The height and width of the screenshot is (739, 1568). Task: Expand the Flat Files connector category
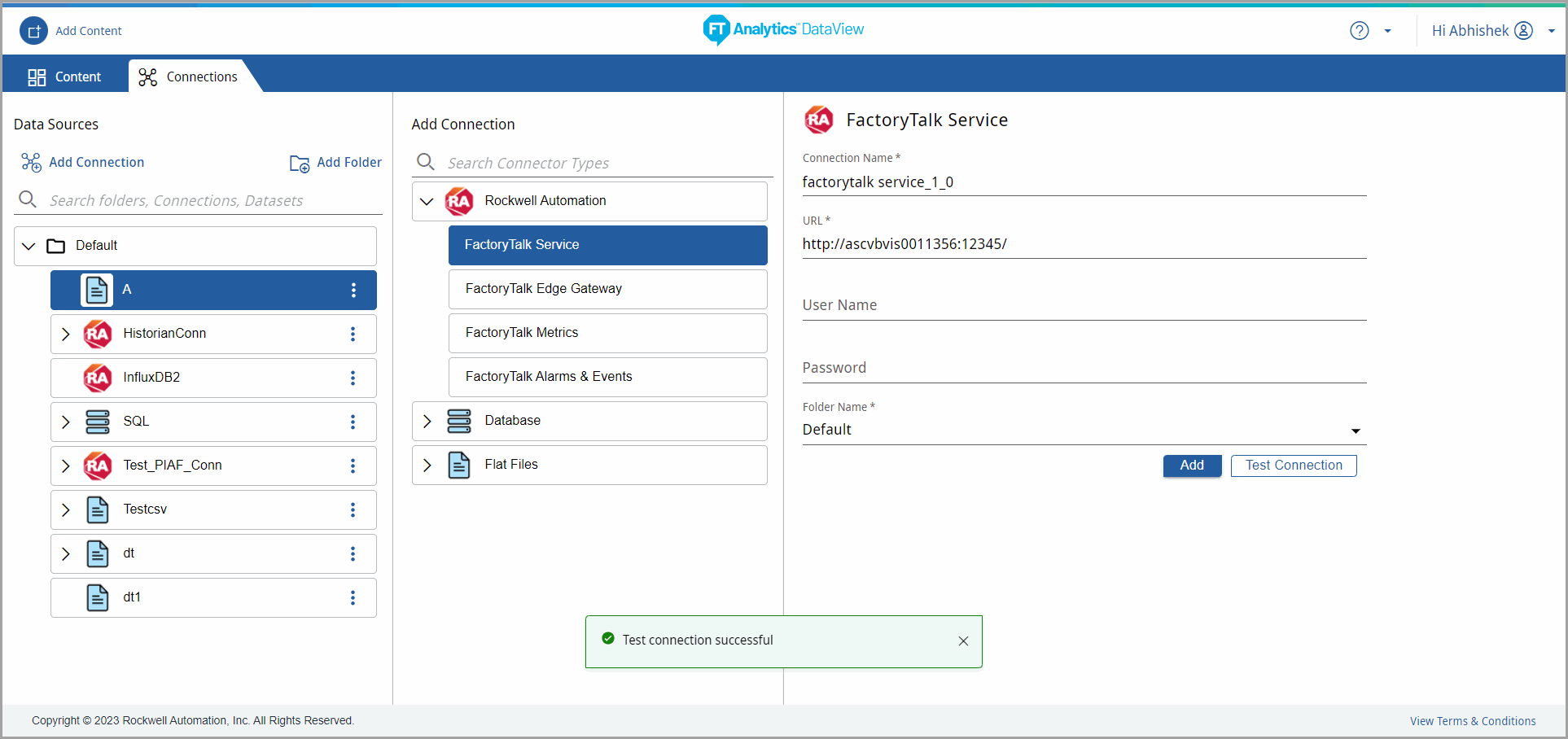pyautogui.click(x=427, y=465)
